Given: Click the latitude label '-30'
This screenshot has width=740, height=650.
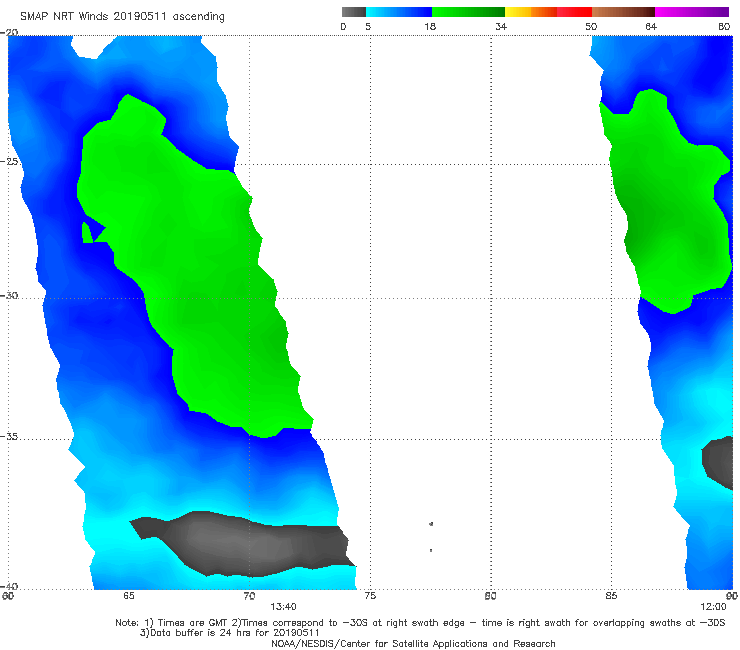Looking at the screenshot, I should pos(10,295).
